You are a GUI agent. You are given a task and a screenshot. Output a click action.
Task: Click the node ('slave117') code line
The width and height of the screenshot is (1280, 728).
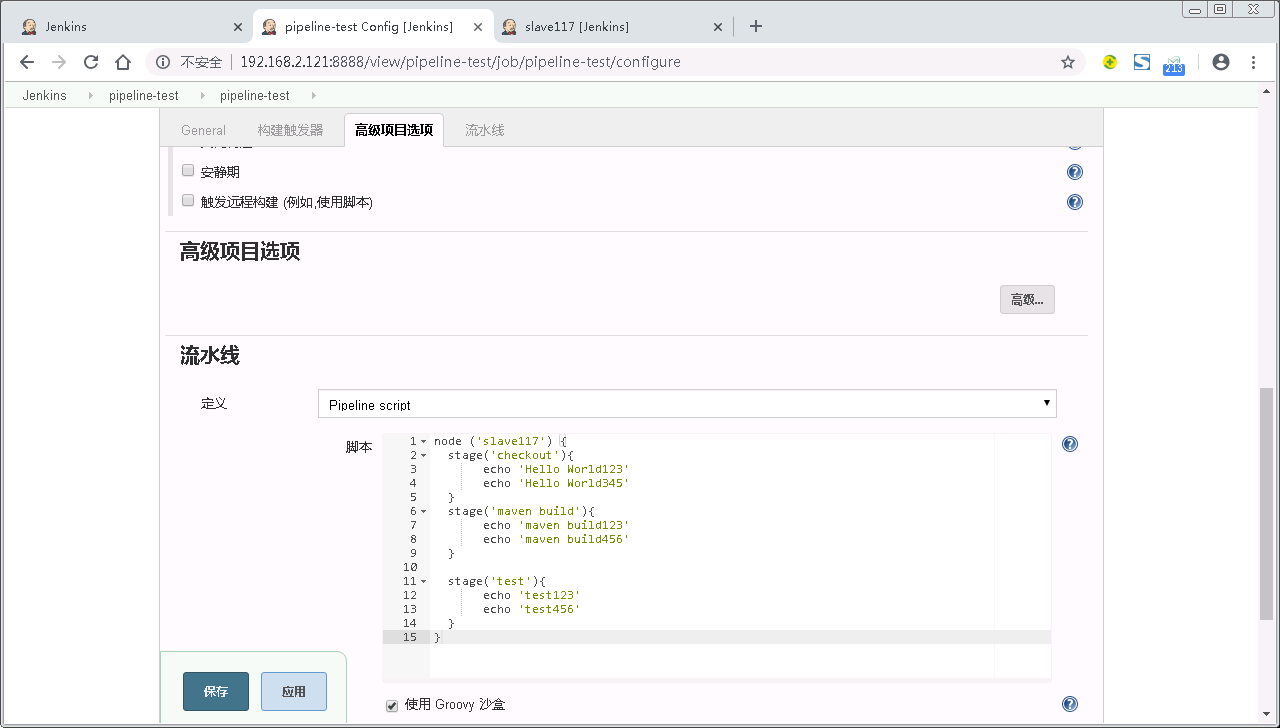[501, 441]
